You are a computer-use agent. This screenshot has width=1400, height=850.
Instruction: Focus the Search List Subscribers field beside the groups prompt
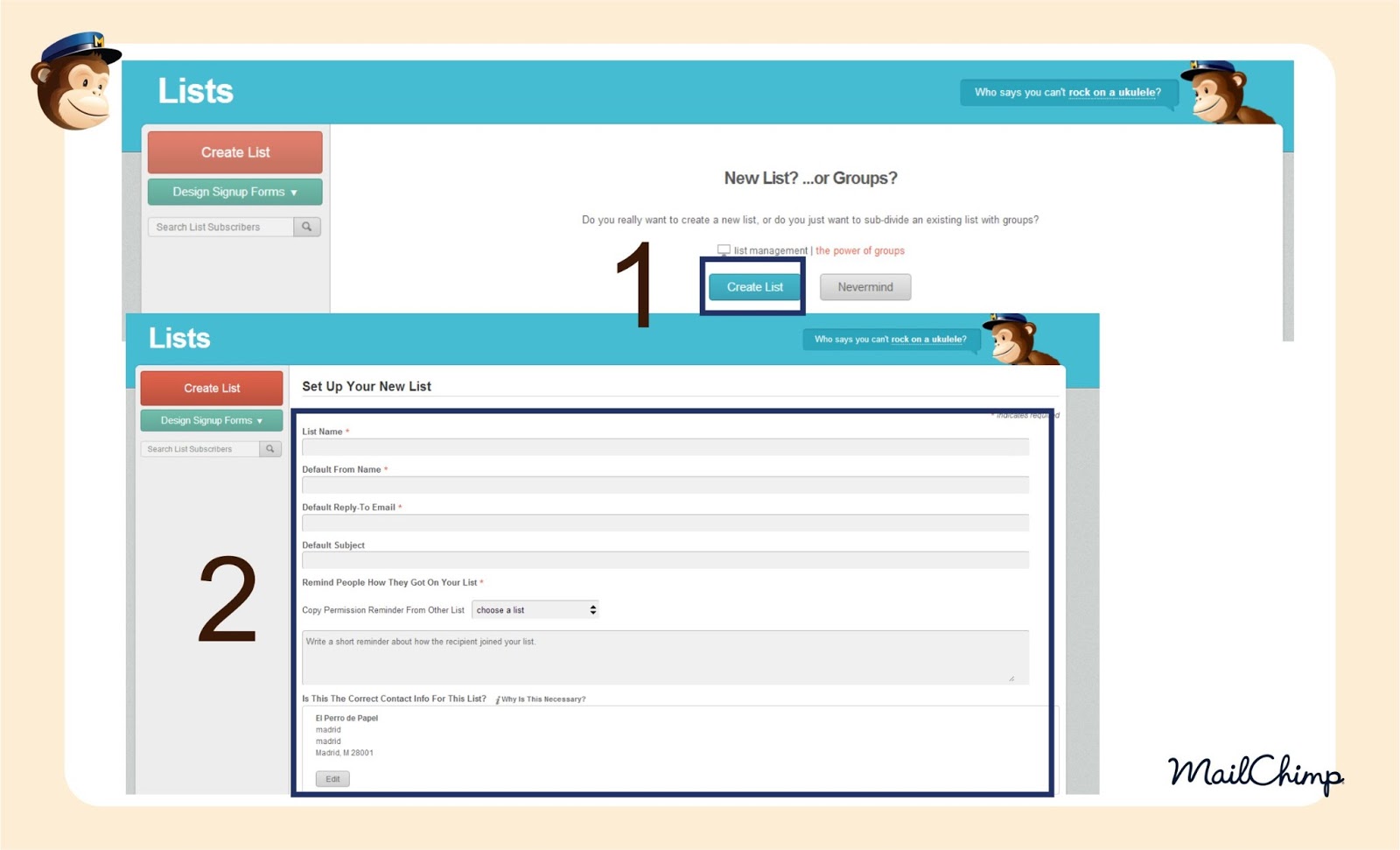click(x=220, y=227)
